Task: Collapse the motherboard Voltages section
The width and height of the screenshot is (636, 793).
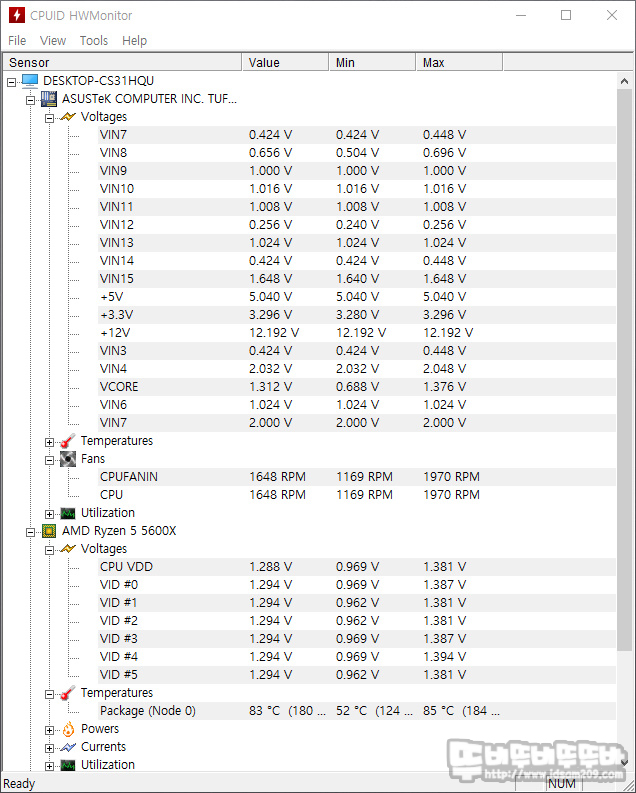Action: [49, 118]
